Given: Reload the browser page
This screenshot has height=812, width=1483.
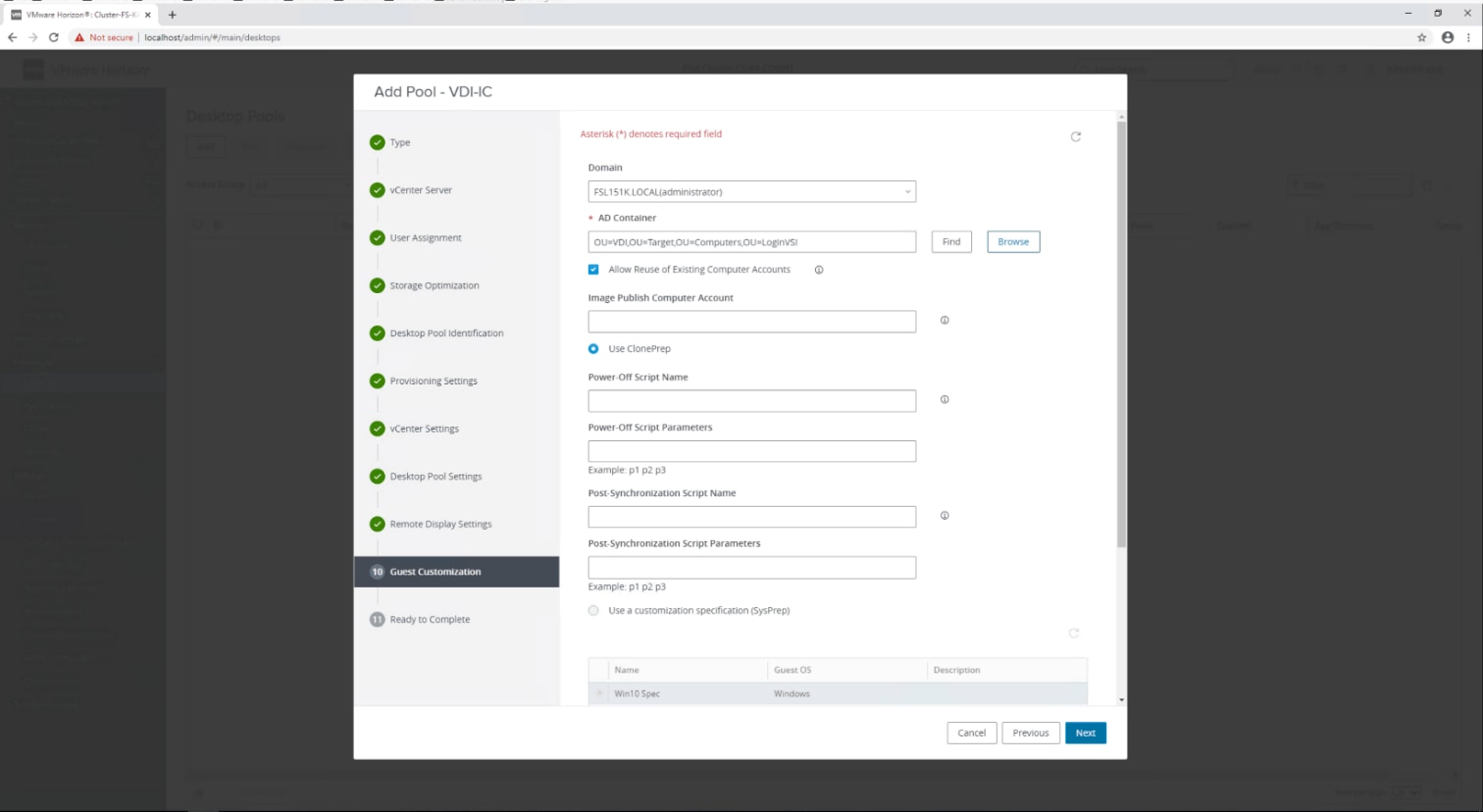Looking at the screenshot, I should coord(54,37).
